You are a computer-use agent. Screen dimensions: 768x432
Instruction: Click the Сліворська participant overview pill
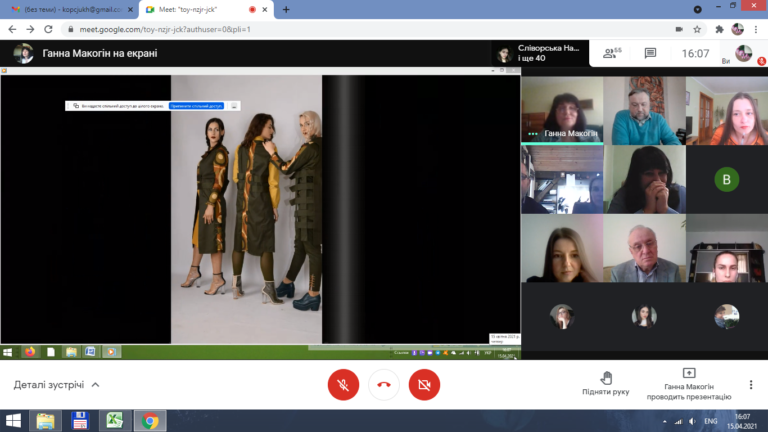[x=540, y=53]
